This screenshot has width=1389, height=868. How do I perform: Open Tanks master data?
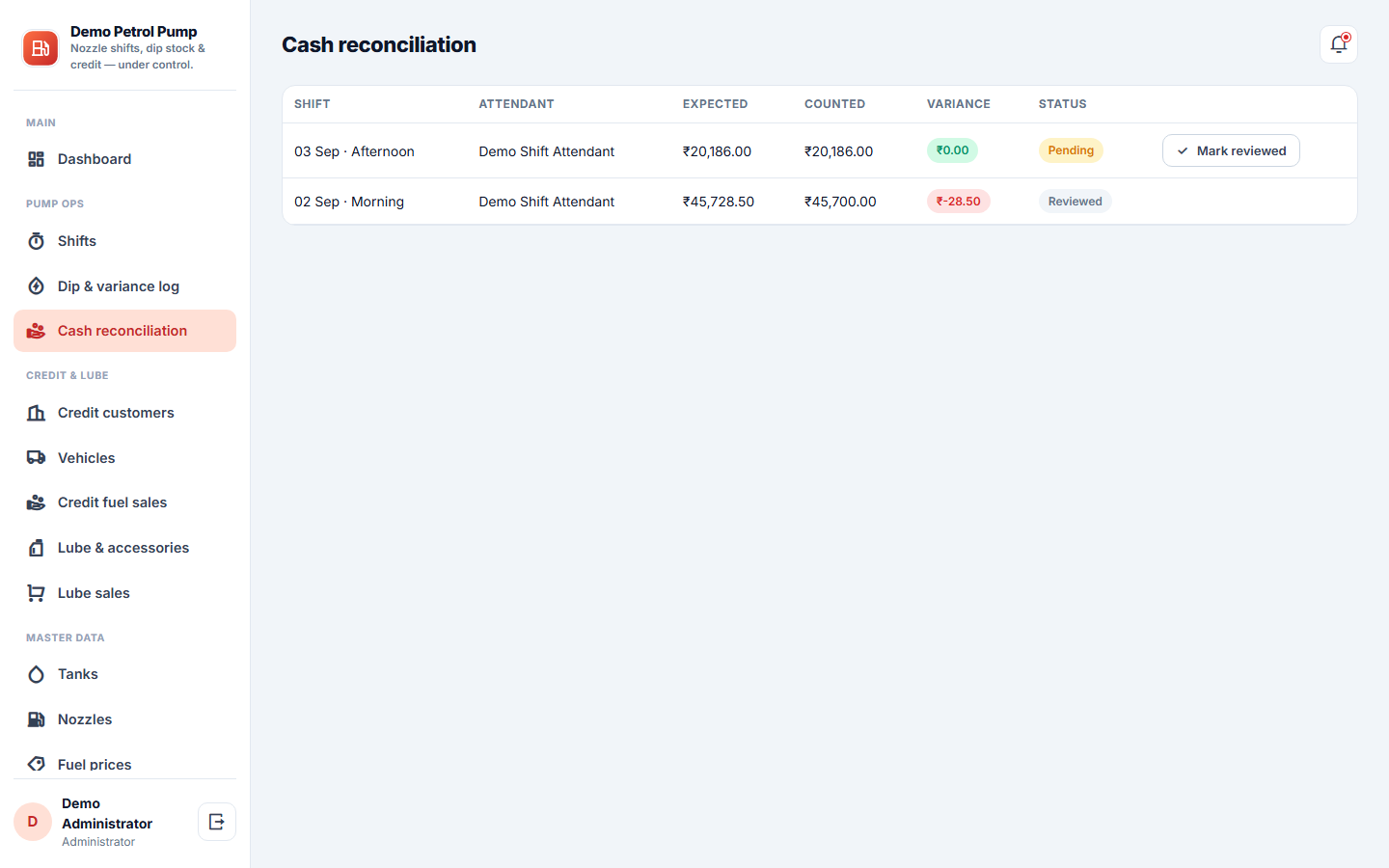124,674
